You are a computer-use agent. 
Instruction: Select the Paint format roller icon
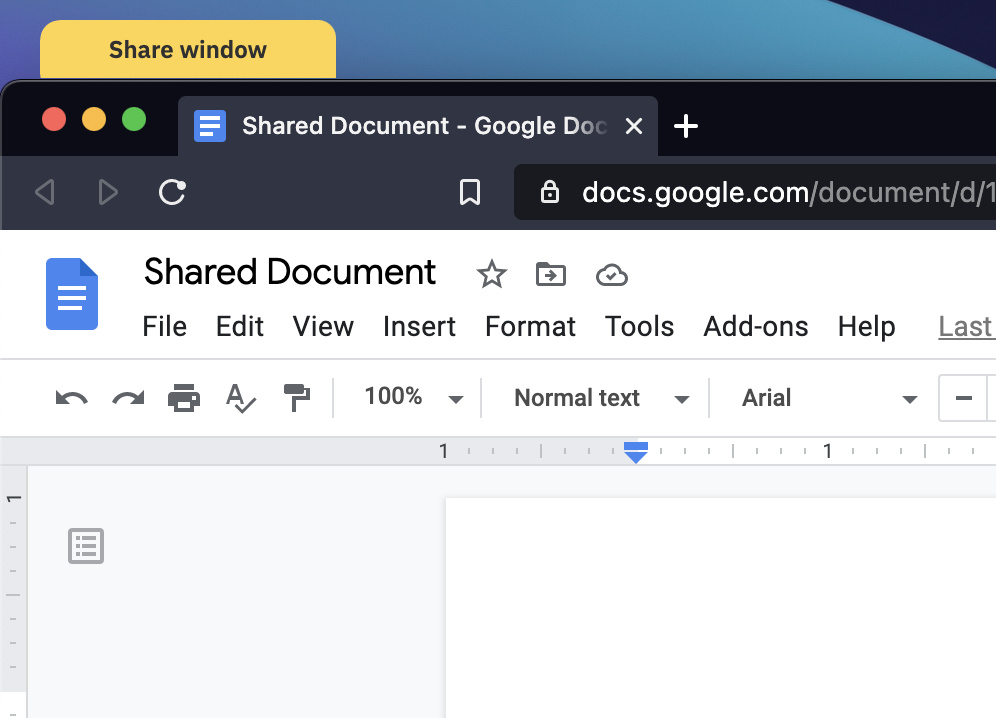tap(297, 398)
